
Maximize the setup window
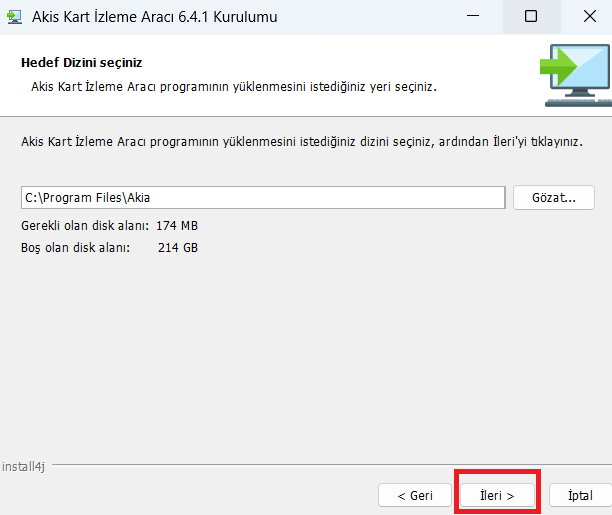pos(531,16)
